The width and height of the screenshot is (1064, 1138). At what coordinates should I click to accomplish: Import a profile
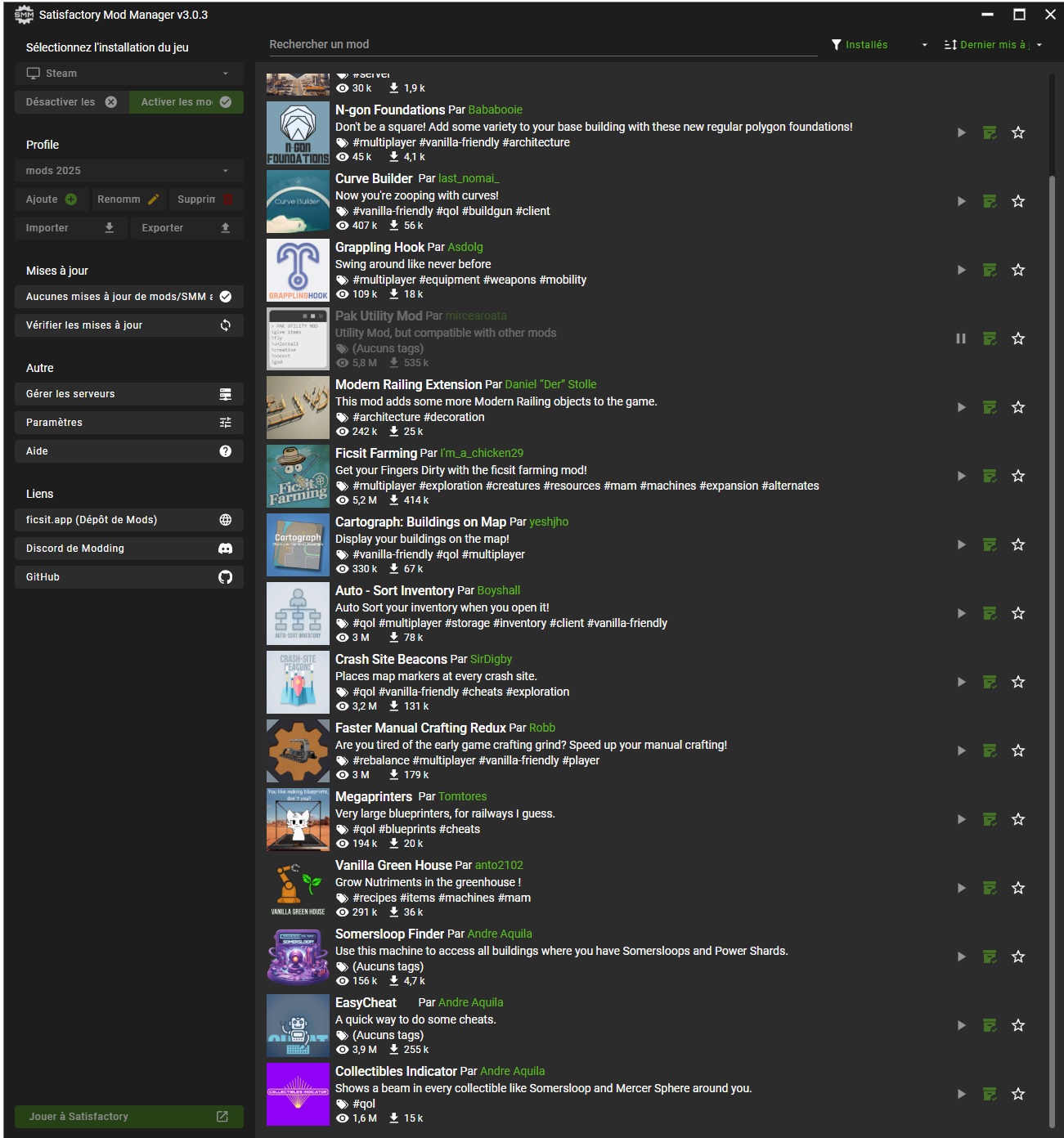coord(71,228)
